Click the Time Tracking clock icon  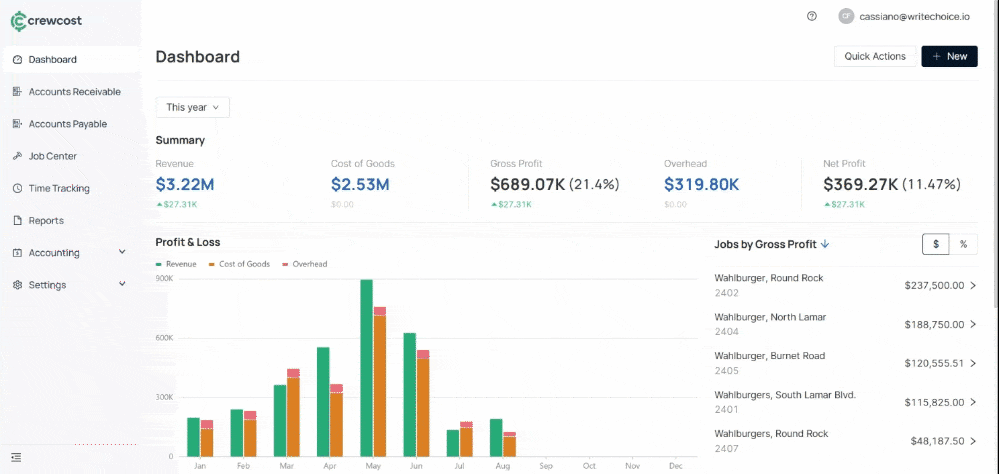pos(18,188)
